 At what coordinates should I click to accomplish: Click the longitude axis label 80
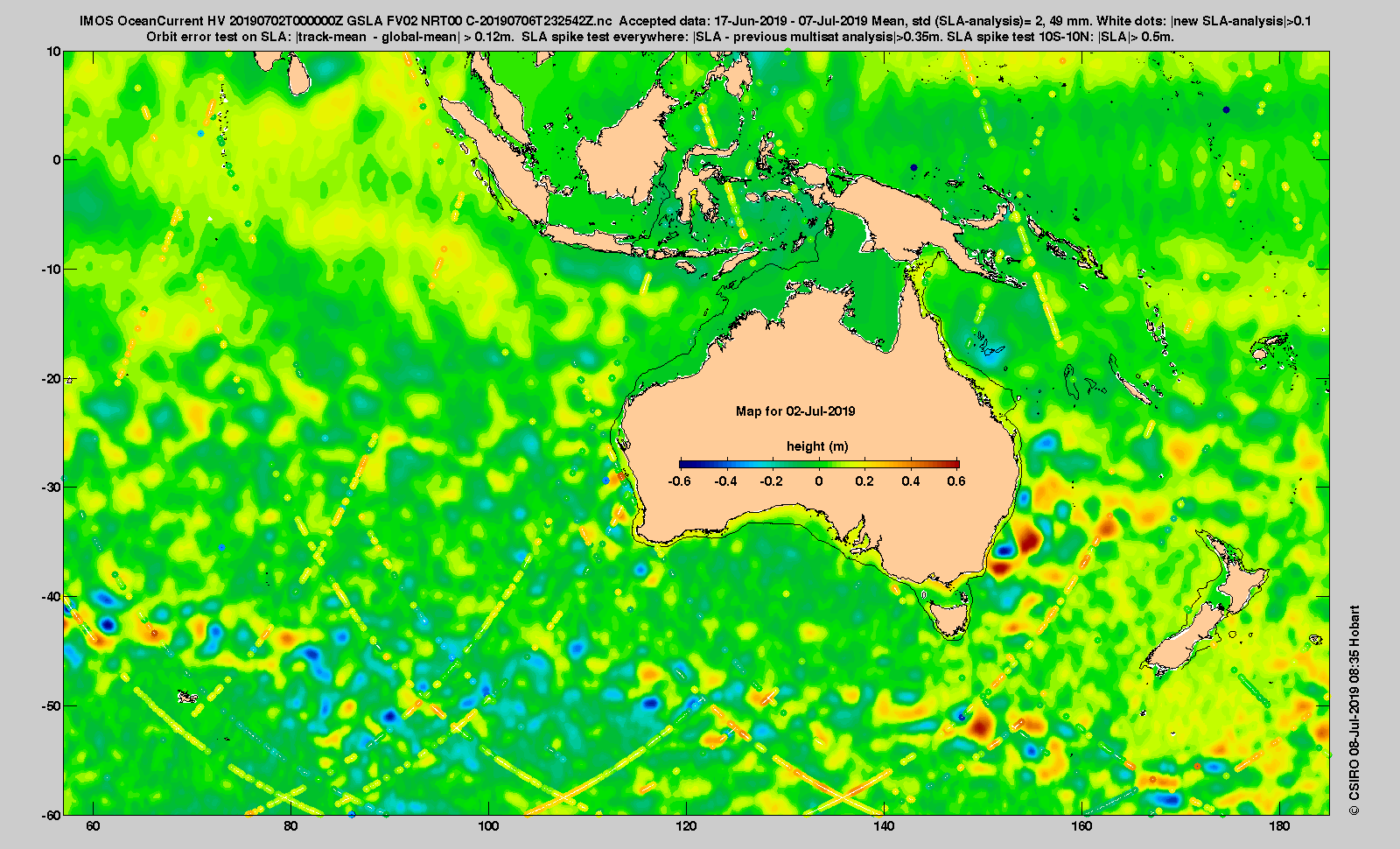[290, 826]
